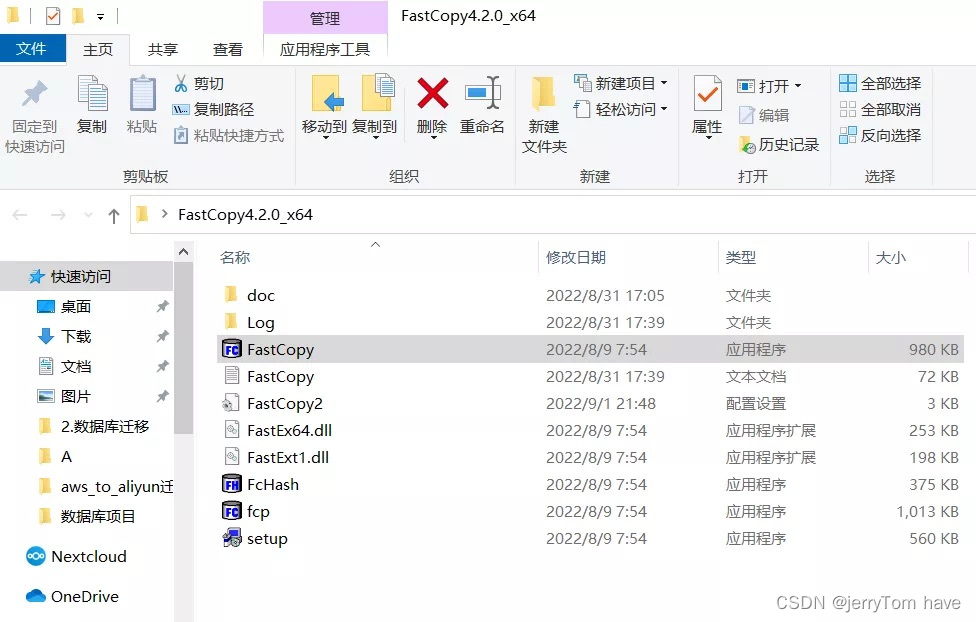Click the Up arrow navigation button
The width and height of the screenshot is (976, 622).
click(113, 215)
